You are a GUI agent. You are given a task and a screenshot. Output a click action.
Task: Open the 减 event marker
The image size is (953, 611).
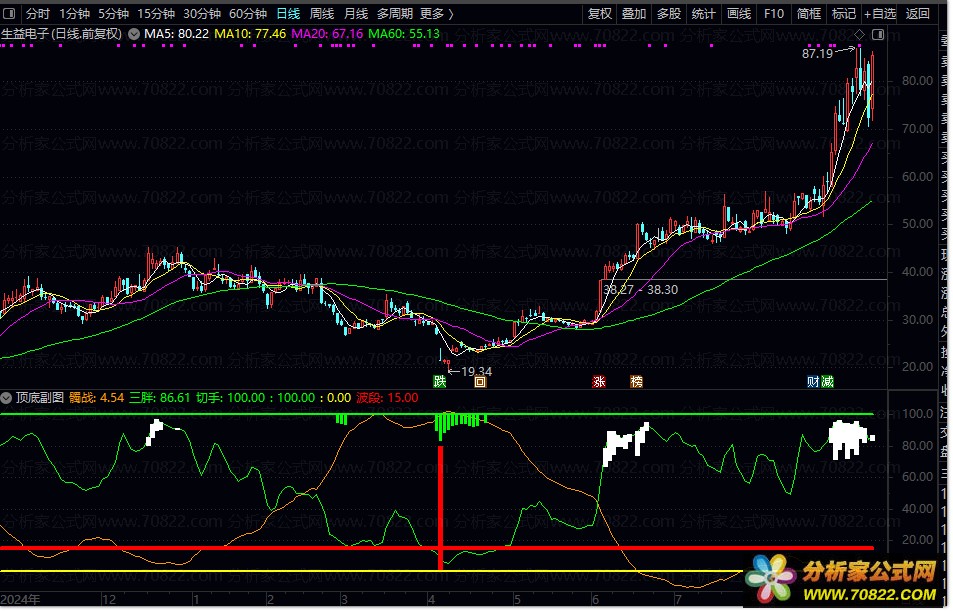827,382
